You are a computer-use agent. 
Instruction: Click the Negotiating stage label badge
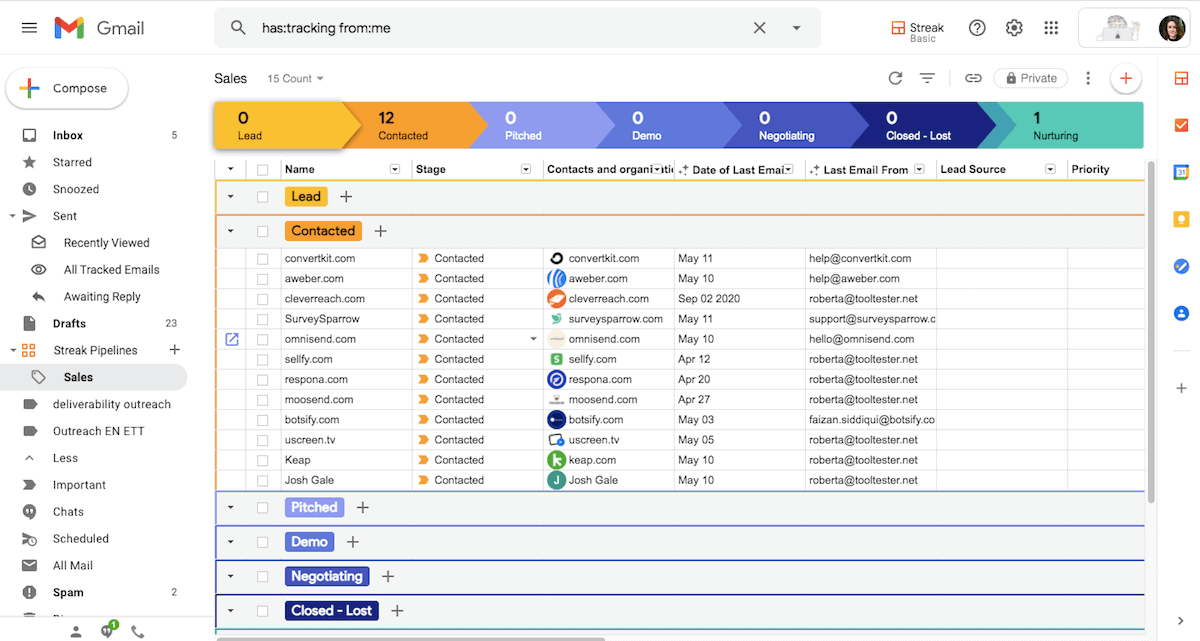click(327, 576)
